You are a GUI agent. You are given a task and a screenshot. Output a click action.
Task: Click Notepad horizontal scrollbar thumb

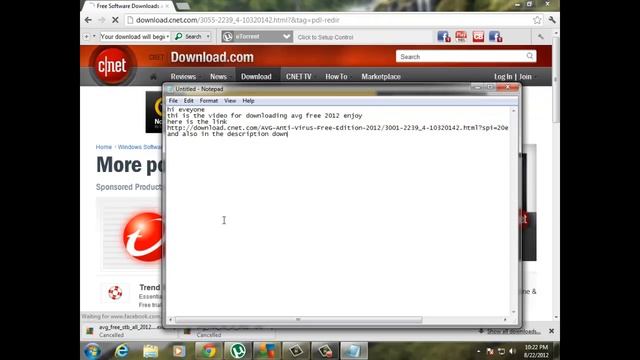(x=298, y=320)
